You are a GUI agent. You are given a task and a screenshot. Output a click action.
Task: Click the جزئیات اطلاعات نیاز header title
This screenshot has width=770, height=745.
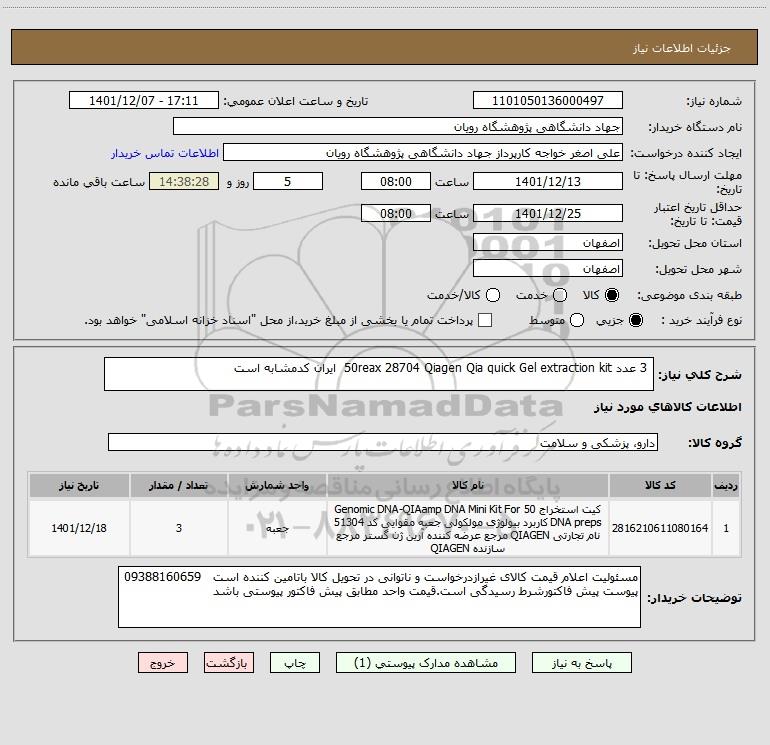pyautogui.click(x=682, y=48)
